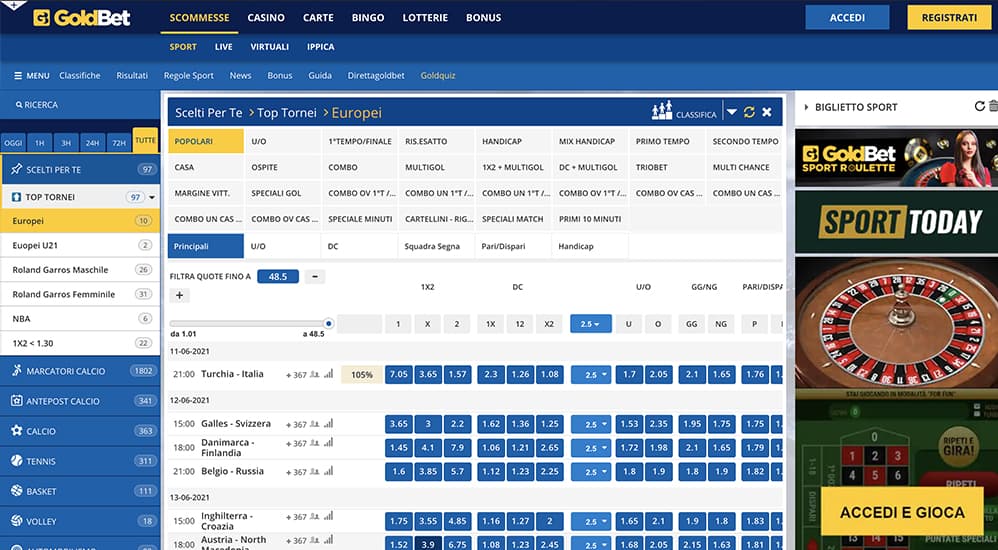Viewport: 998px width, 550px height.
Task: Select the Squadra Segna tab
Action: coord(436,246)
